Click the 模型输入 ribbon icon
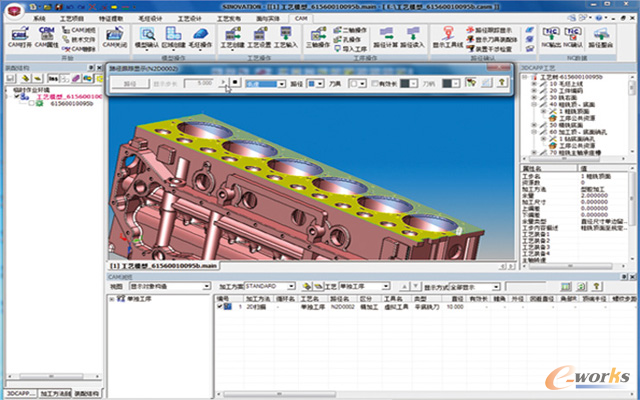This screenshot has height=400, width=640. (x=146, y=34)
